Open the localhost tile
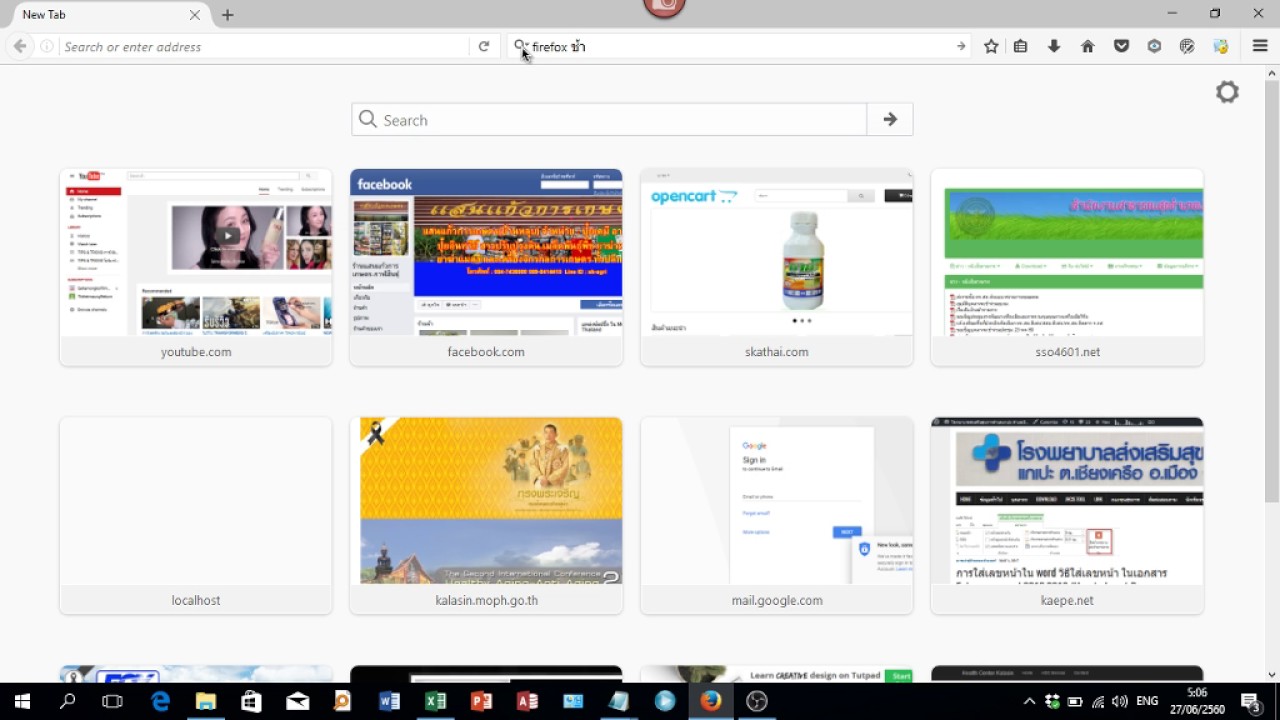Screen dimensions: 1280x720 point(196,515)
